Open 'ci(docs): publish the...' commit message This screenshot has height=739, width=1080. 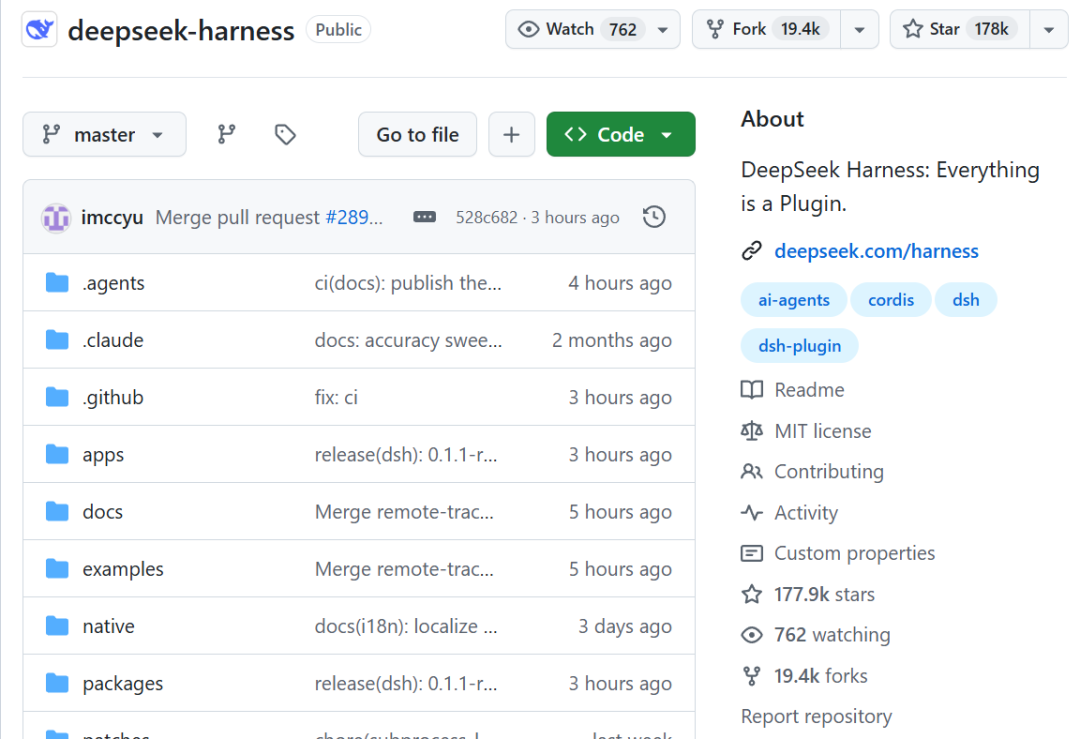[408, 283]
